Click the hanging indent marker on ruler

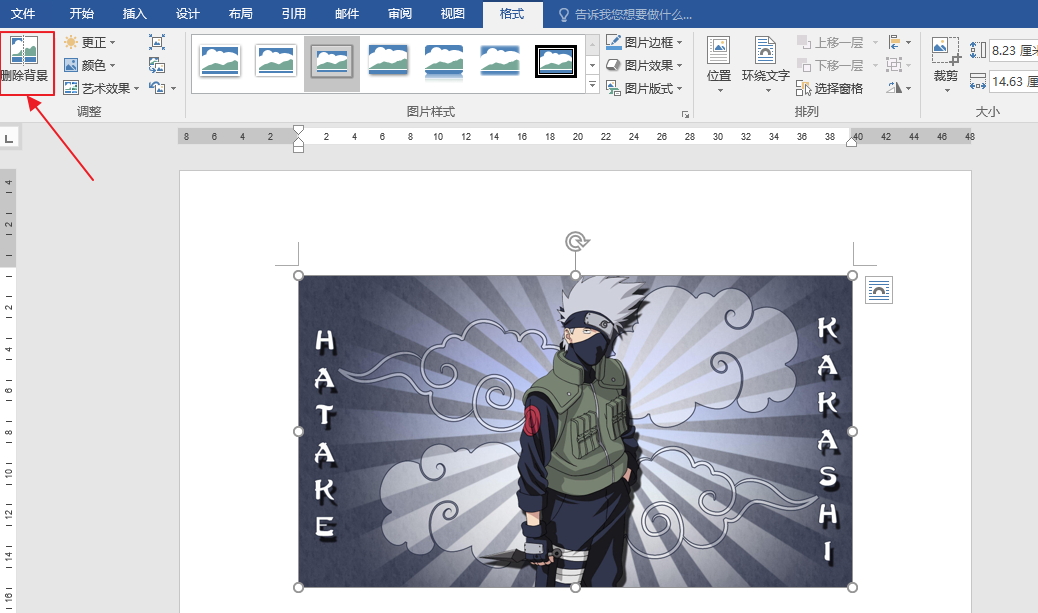299,142
